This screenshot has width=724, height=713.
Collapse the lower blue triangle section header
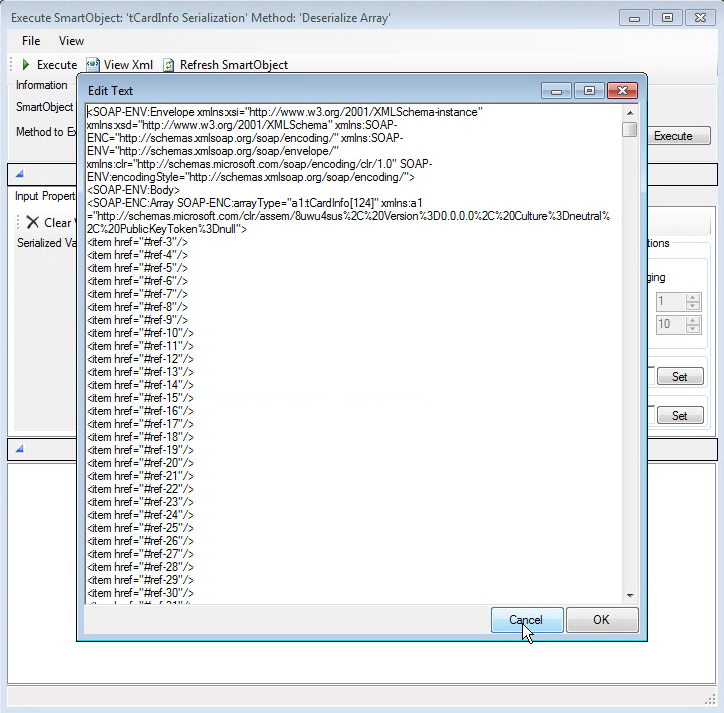[19, 449]
